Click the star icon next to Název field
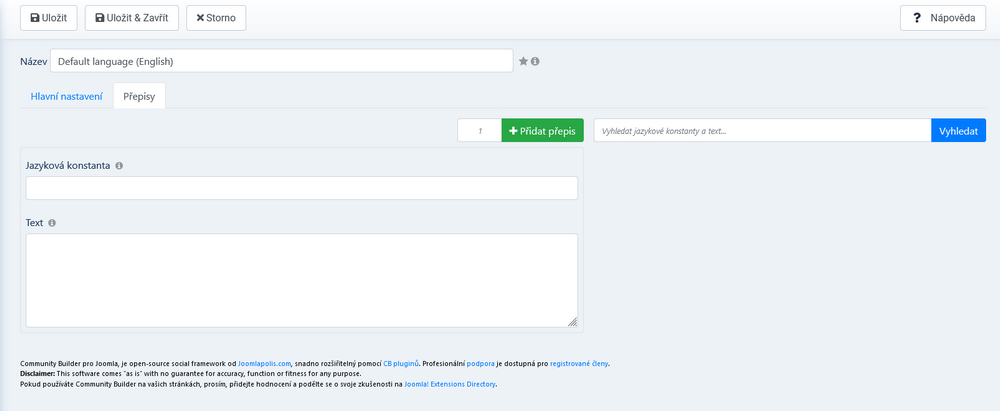Image resolution: width=1000 pixels, height=411 pixels. [523, 61]
